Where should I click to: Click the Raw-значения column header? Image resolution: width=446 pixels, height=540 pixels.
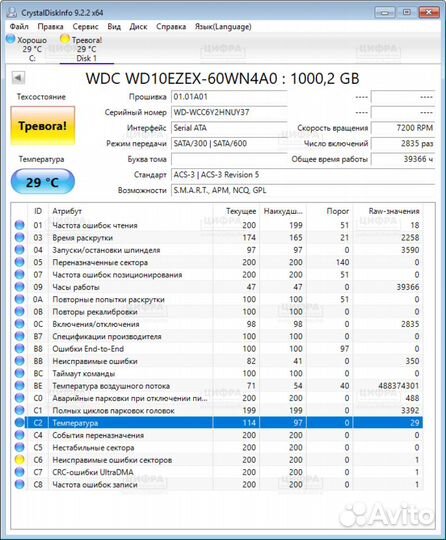pos(388,211)
